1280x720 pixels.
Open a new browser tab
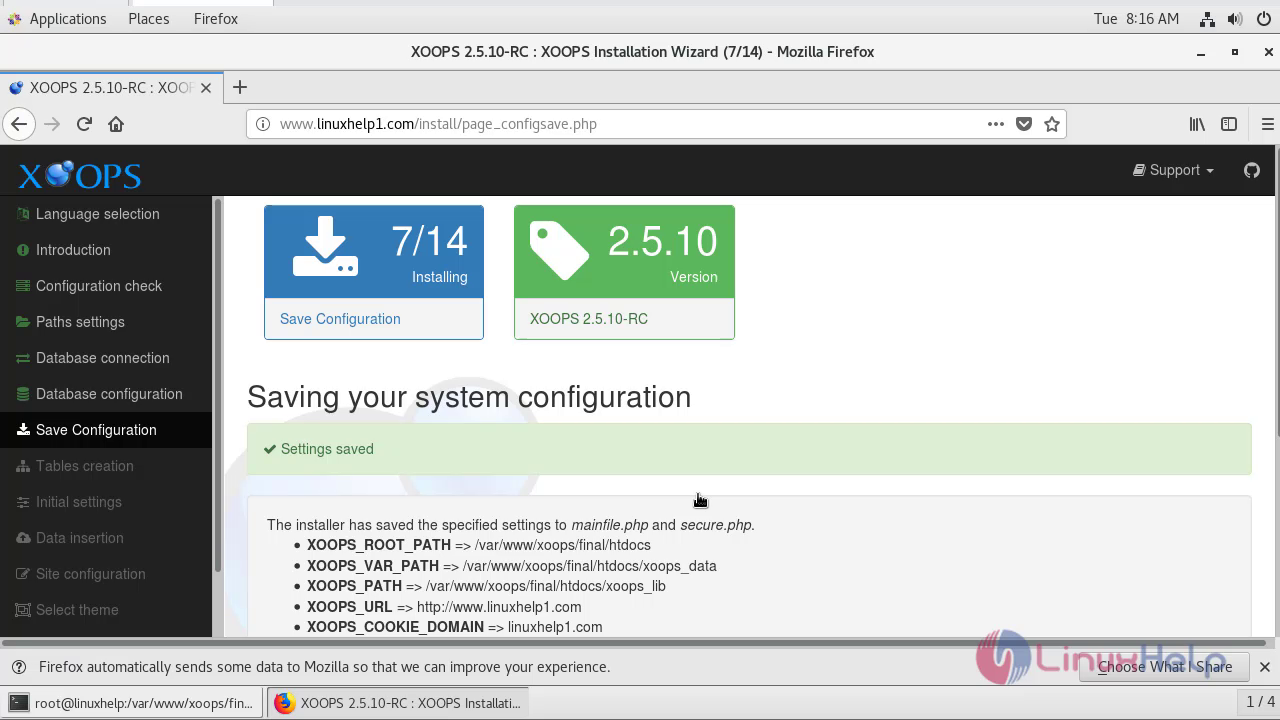(x=239, y=87)
